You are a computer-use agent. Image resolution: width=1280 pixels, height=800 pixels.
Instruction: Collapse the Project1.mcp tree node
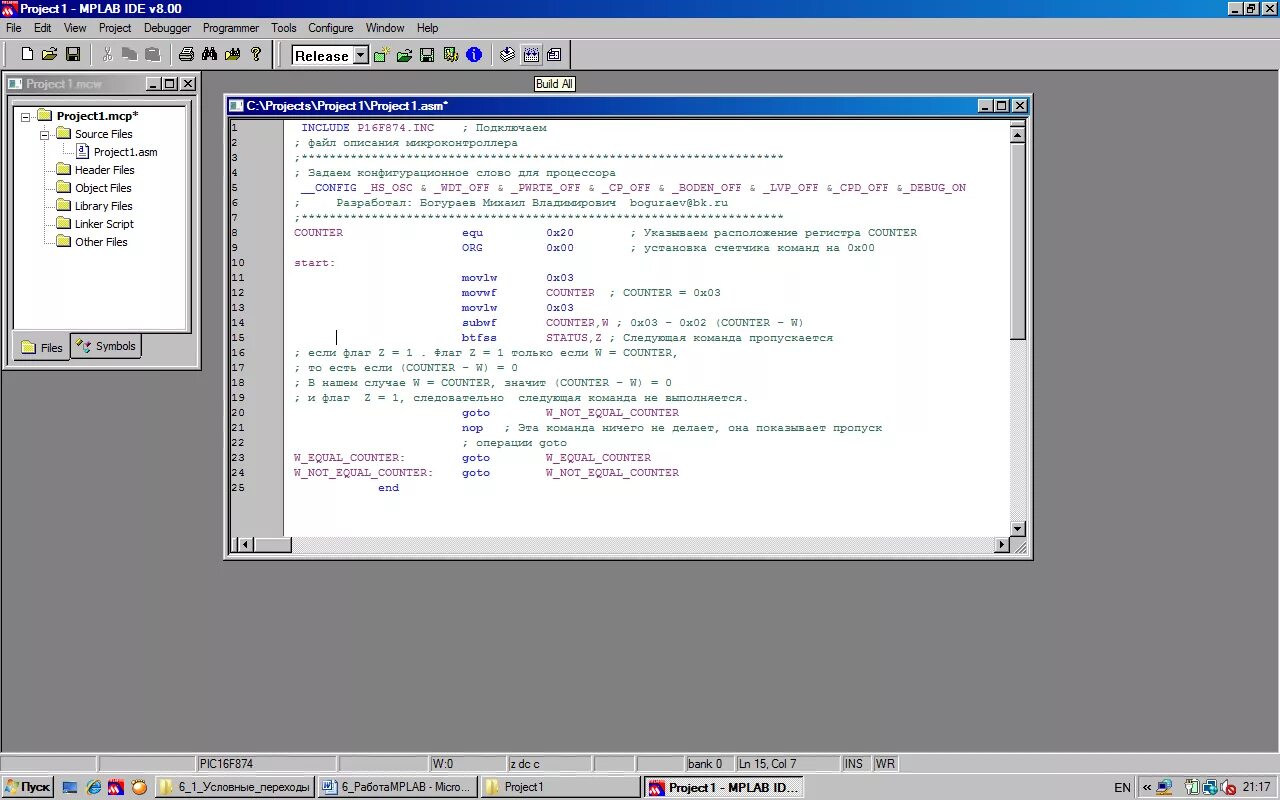point(27,116)
